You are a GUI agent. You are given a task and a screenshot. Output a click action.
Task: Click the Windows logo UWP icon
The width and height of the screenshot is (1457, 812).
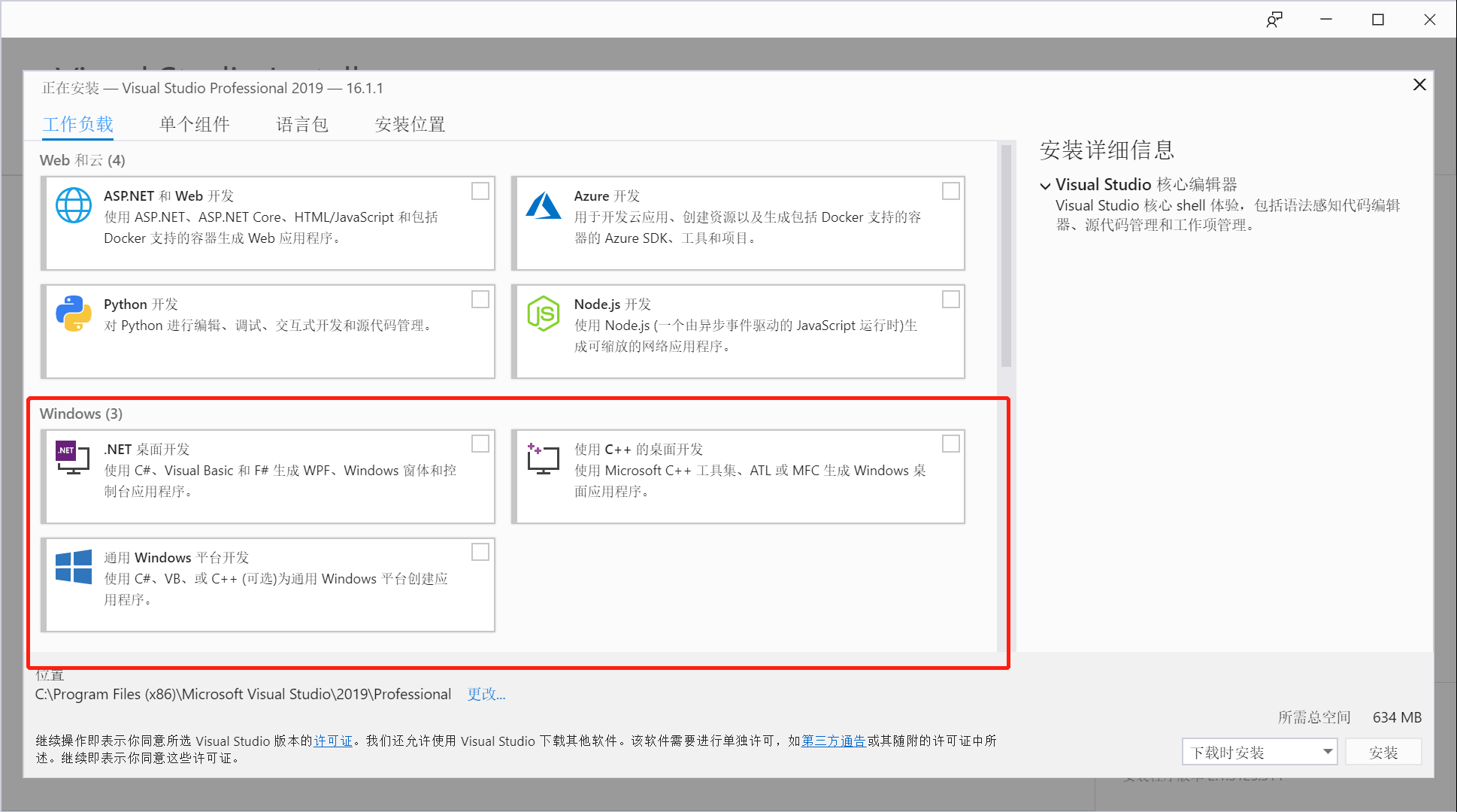tap(74, 567)
